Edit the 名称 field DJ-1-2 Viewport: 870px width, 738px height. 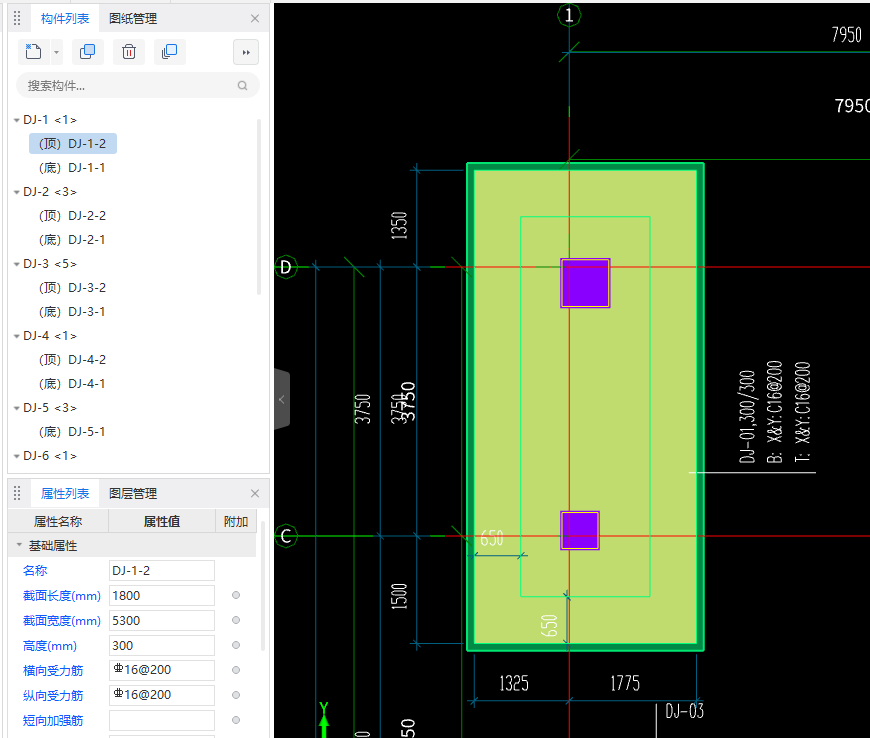pyautogui.click(x=162, y=570)
